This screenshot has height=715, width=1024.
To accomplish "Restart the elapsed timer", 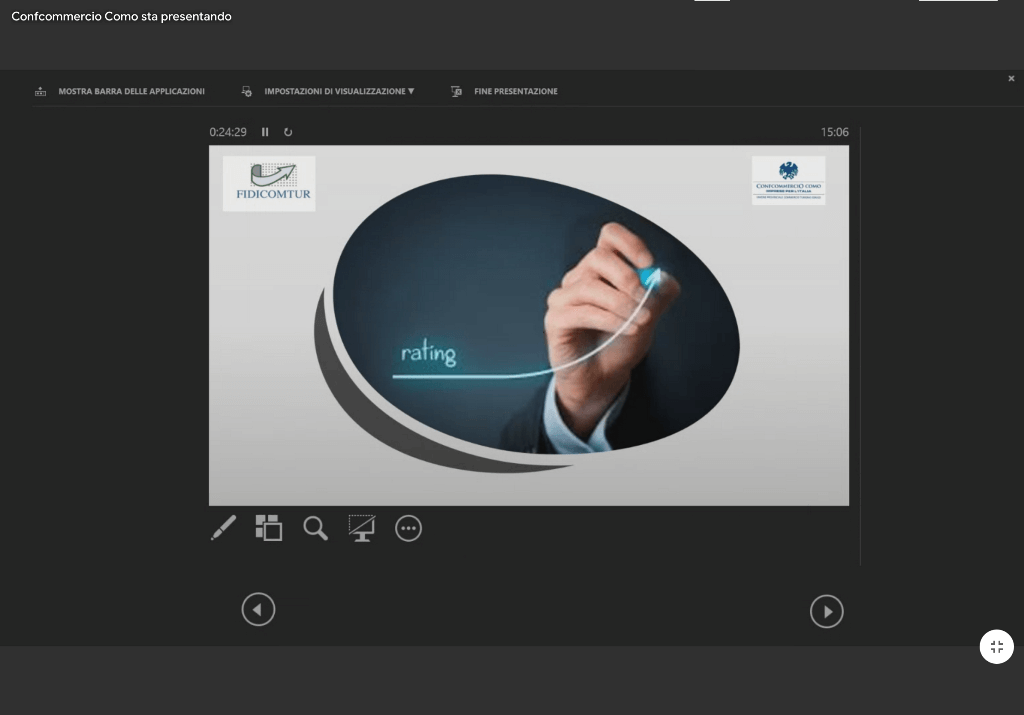I will (288, 132).
